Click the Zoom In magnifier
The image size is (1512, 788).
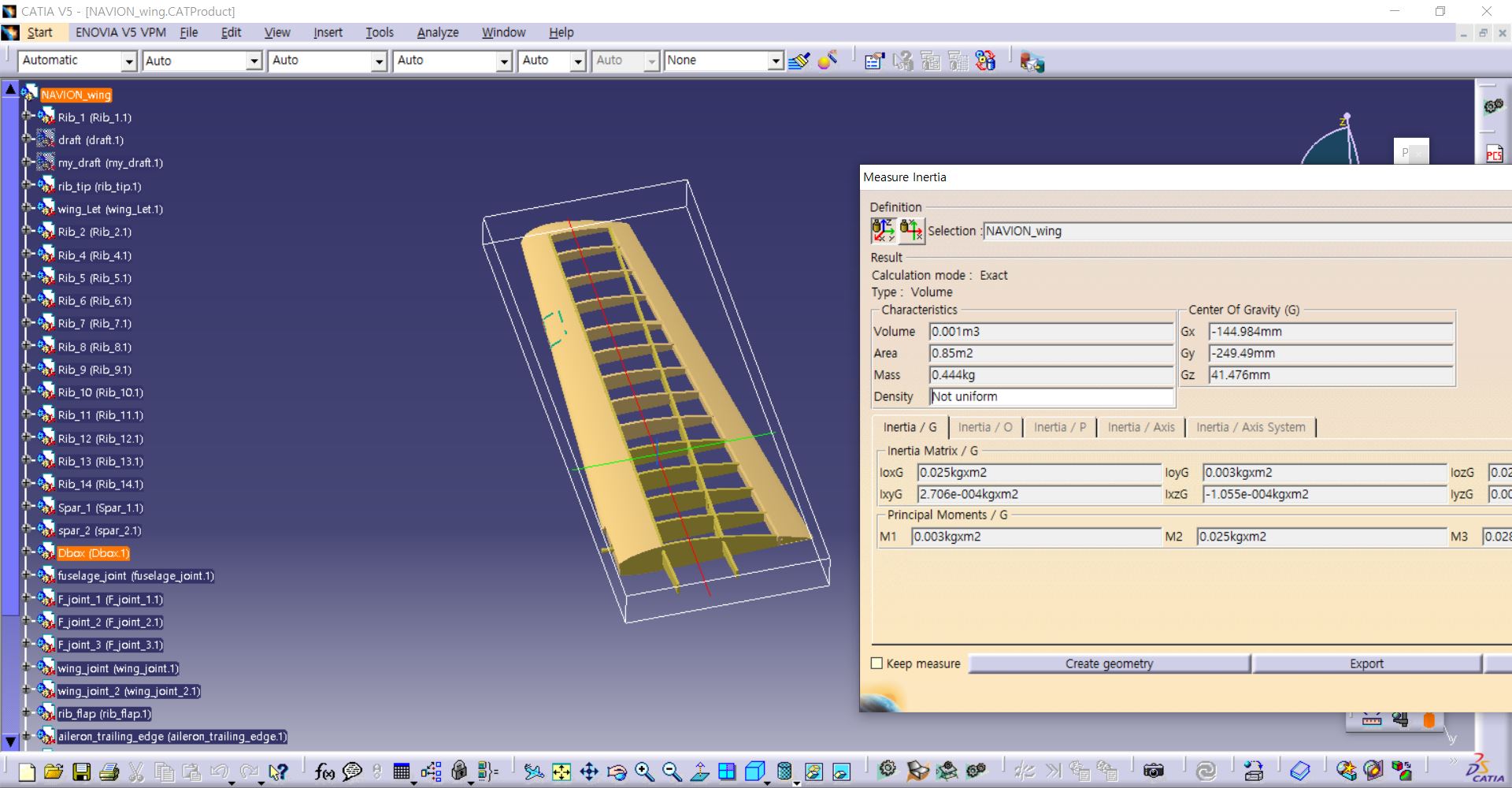coord(644,771)
